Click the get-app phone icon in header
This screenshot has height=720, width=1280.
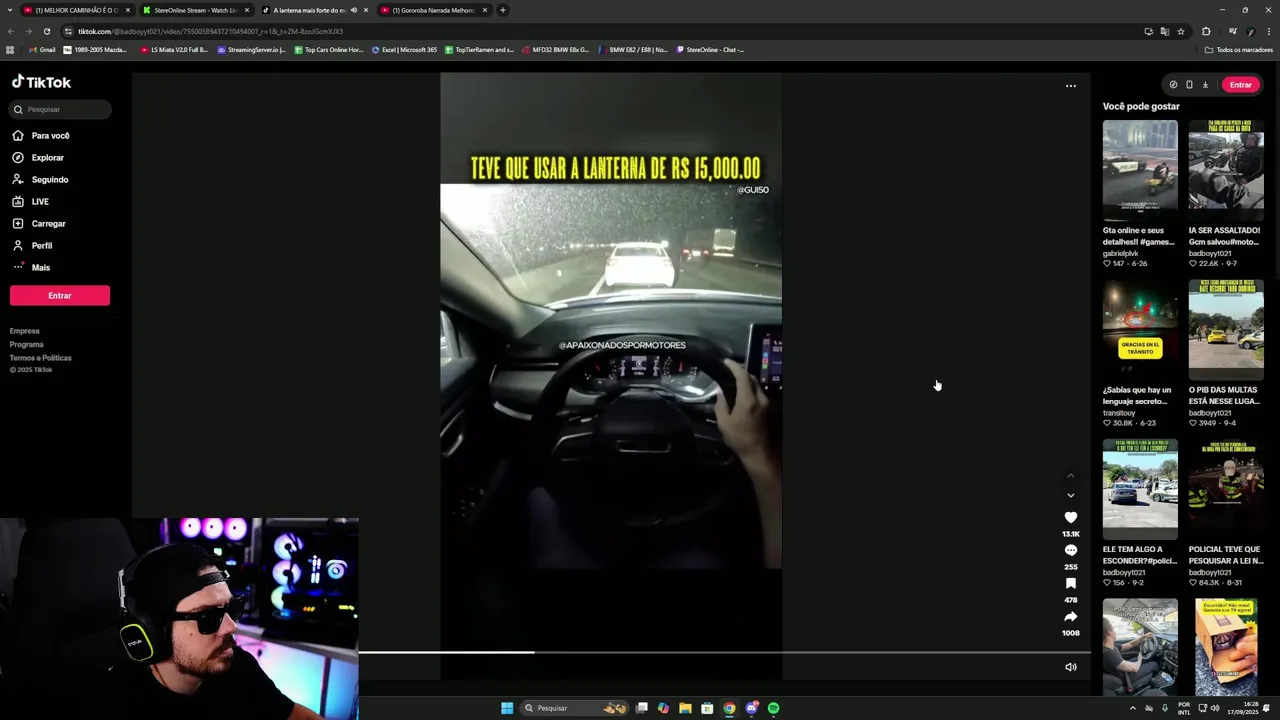click(x=1189, y=85)
